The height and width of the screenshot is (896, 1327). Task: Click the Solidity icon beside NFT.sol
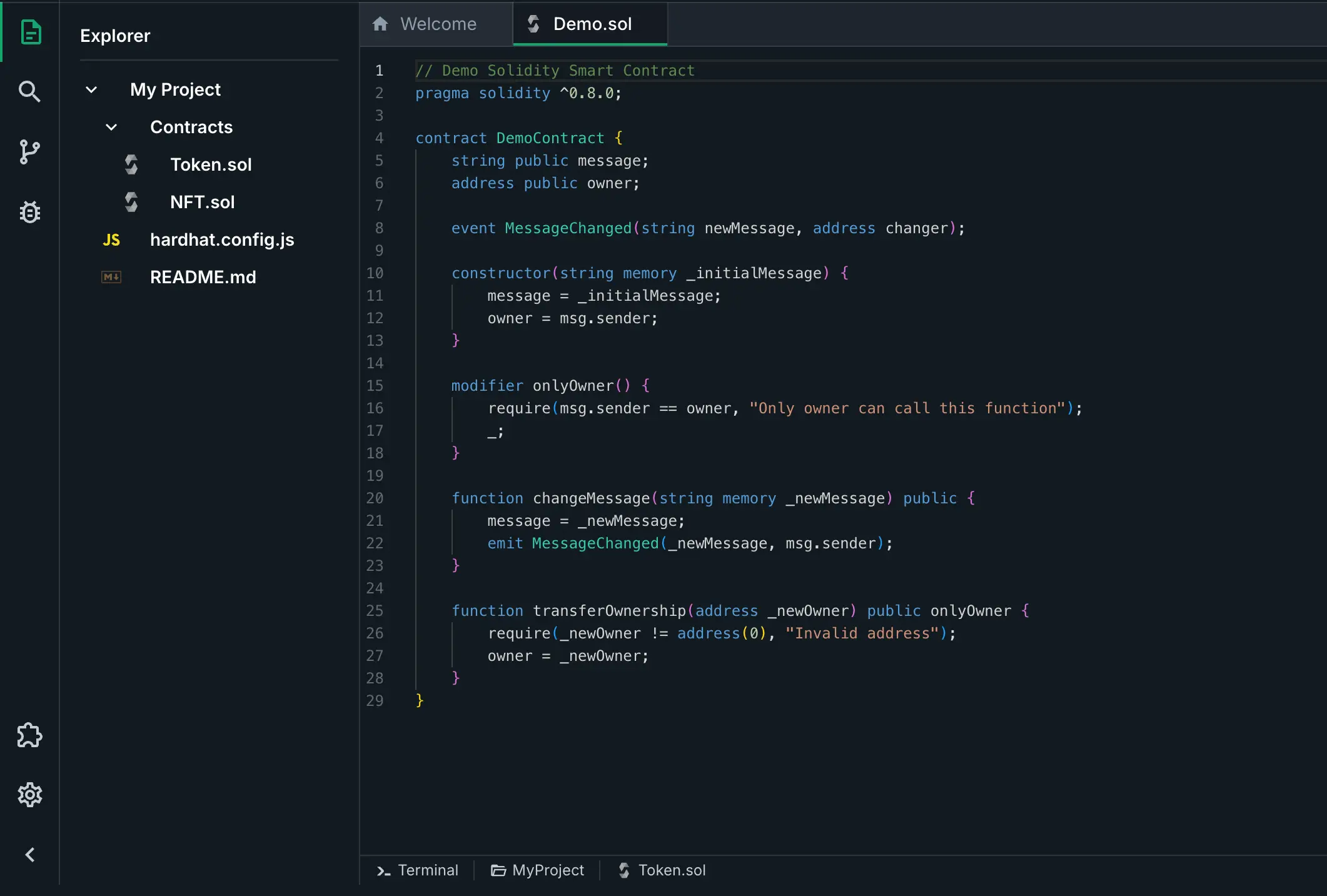point(131,202)
